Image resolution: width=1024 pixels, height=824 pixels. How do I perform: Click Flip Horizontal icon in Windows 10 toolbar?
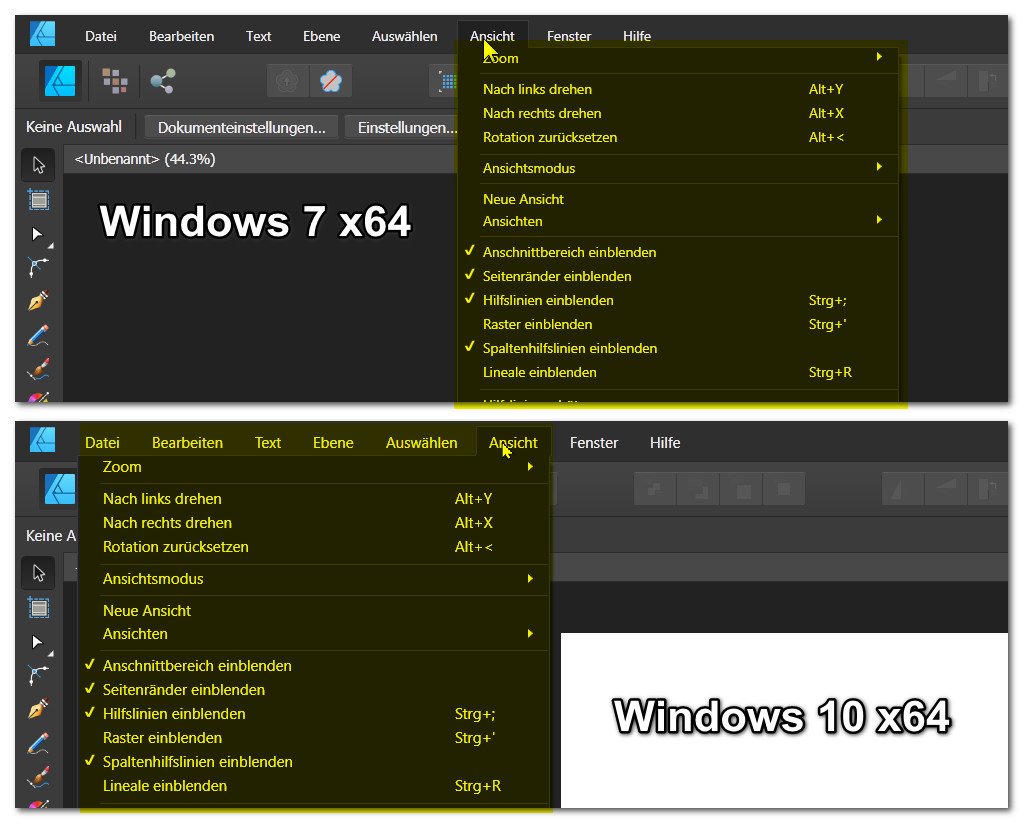click(903, 489)
